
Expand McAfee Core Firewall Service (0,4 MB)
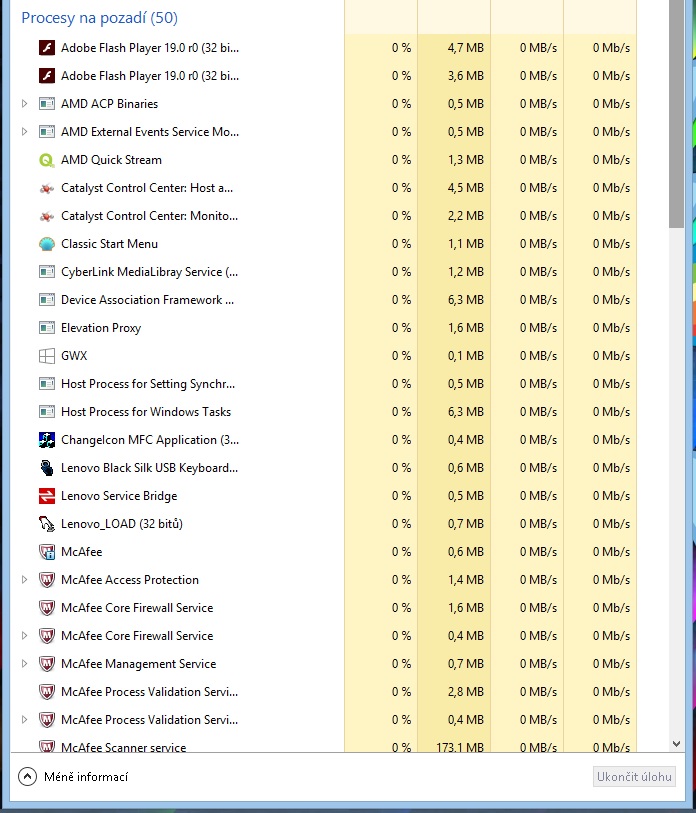(24, 636)
